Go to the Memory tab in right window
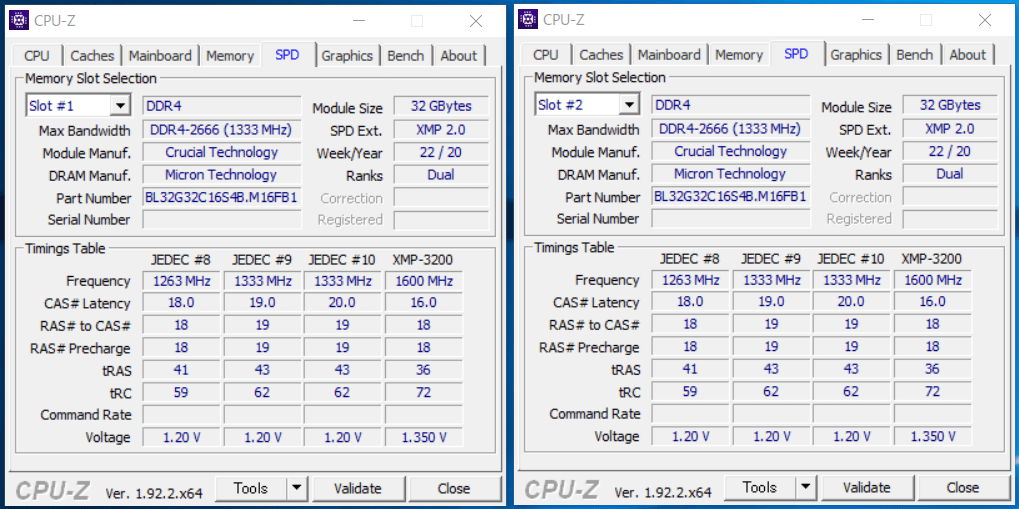 tap(739, 55)
